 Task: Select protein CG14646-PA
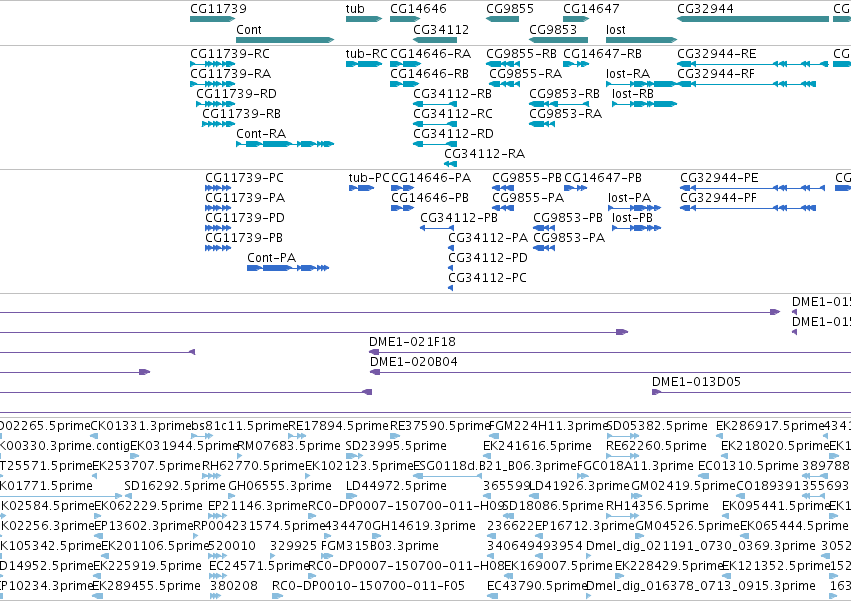point(403,188)
